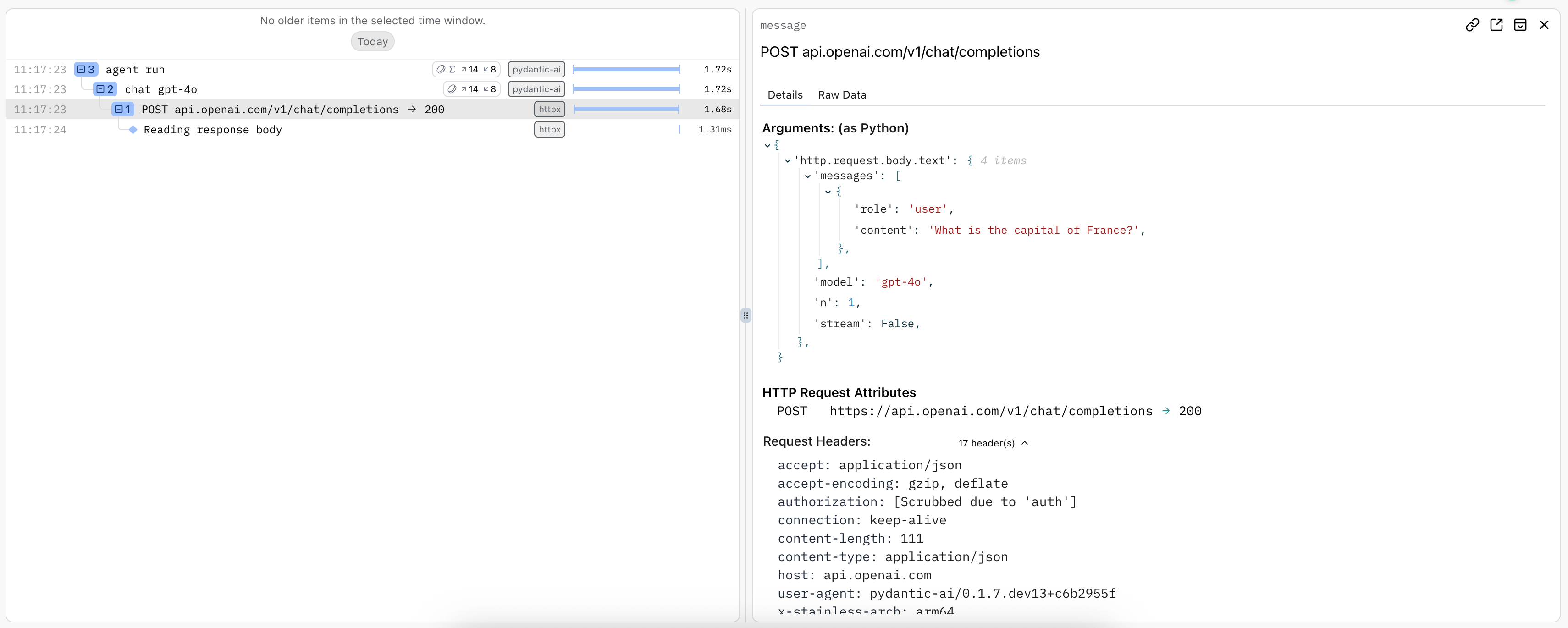The width and height of the screenshot is (1568, 628).
Task: Open this message span in a new window
Action: click(1497, 25)
